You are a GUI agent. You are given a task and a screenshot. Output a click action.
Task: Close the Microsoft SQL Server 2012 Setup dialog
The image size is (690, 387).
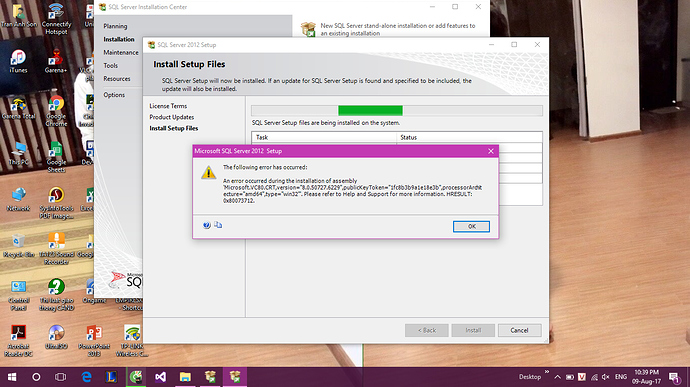click(x=491, y=151)
